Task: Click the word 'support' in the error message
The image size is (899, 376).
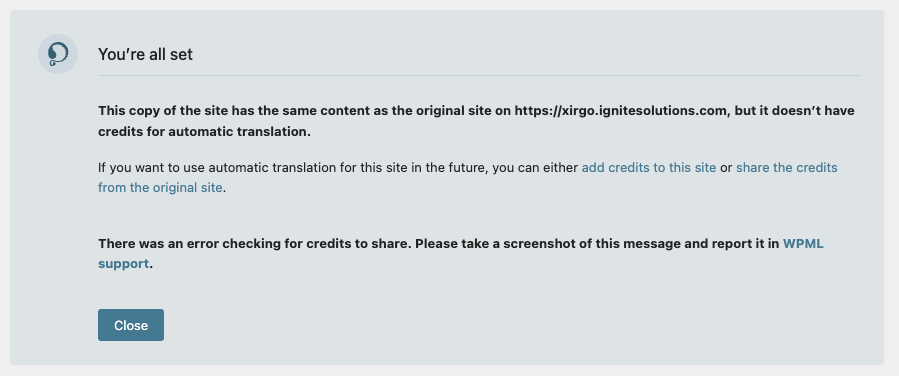Action: click(x=123, y=264)
